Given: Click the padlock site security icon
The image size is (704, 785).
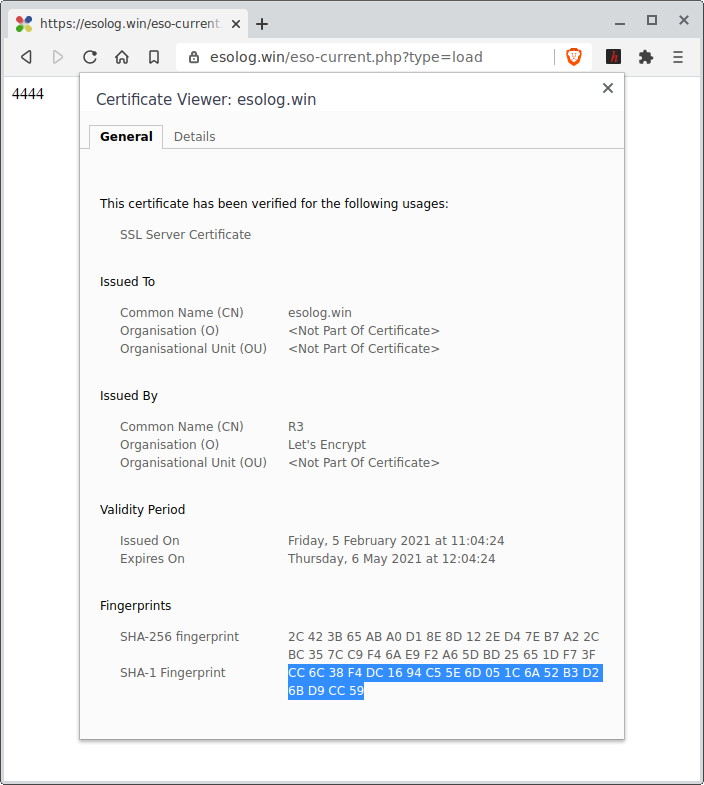Looking at the screenshot, I should 194,58.
